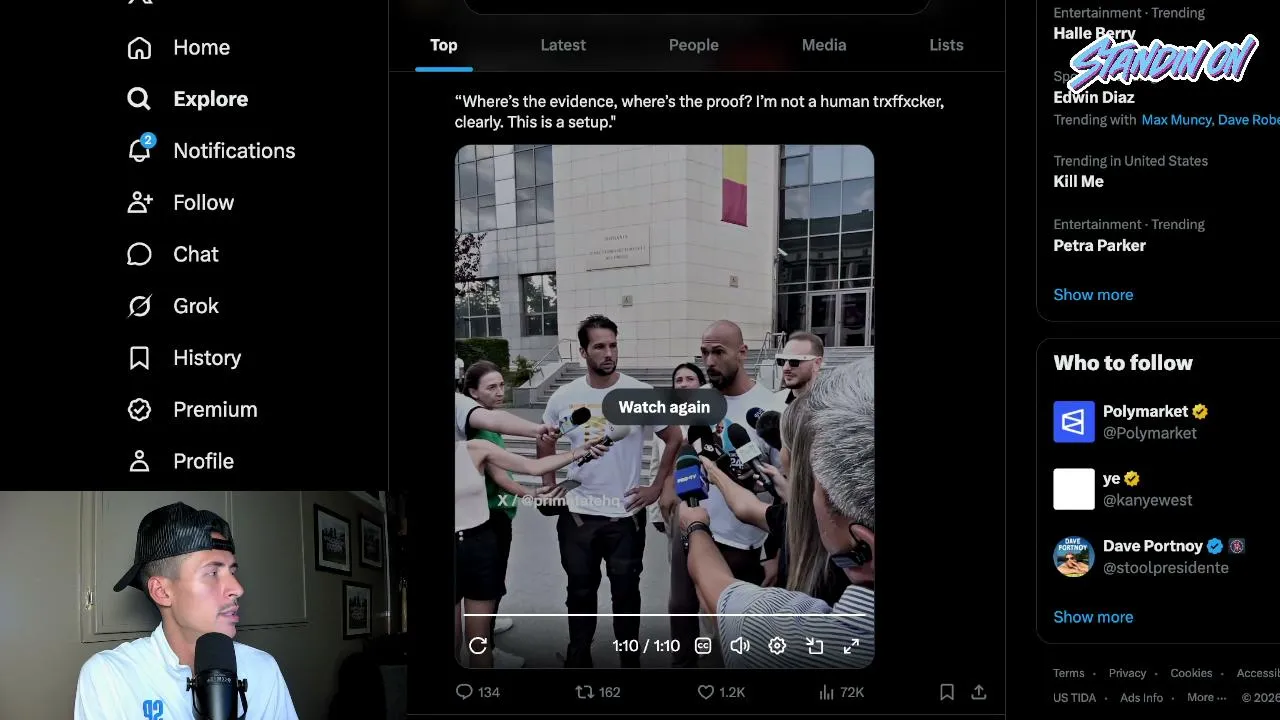The width and height of the screenshot is (1280, 720).
Task: Bookmark the post
Action: 947,692
